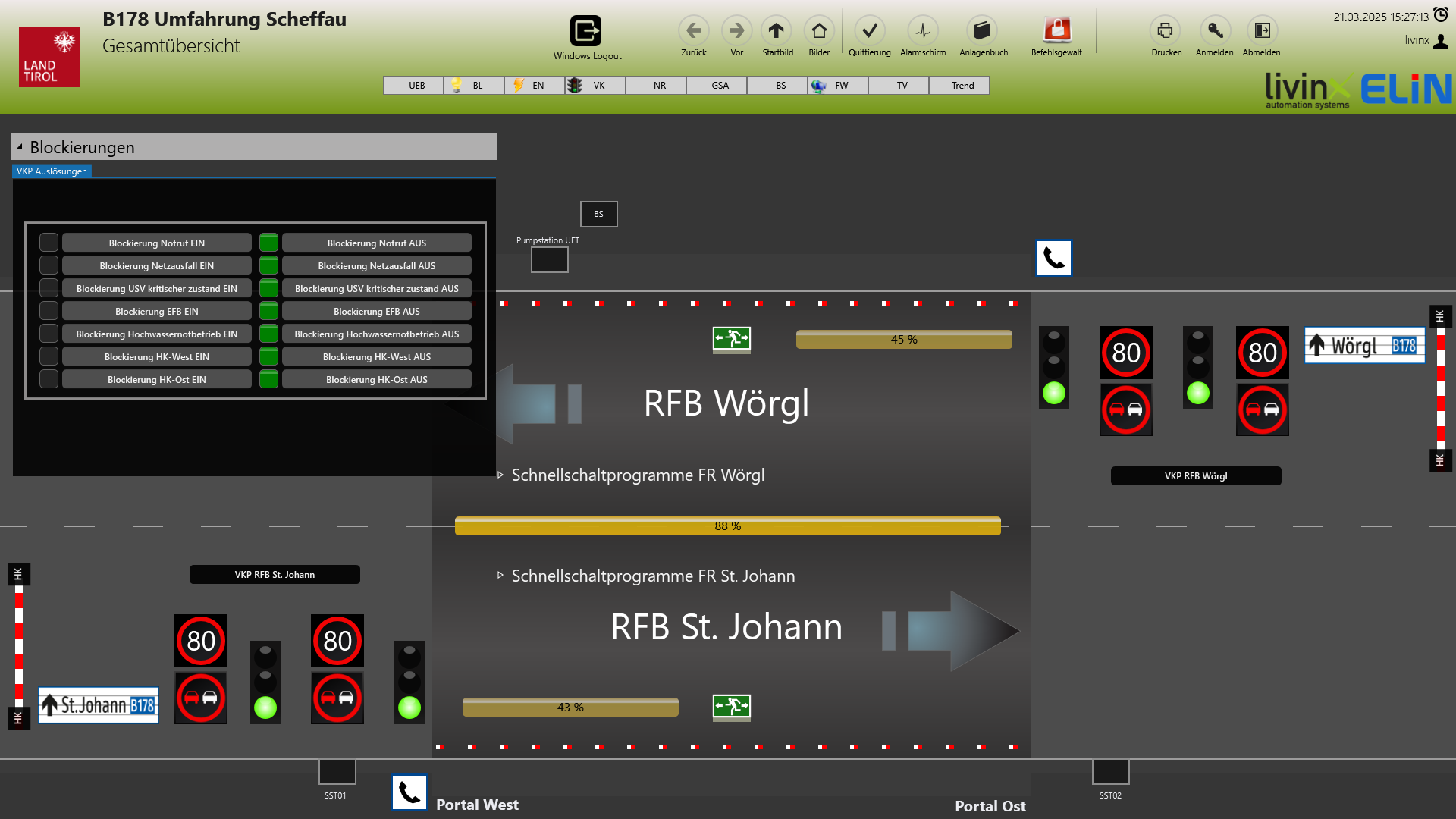Image resolution: width=1456 pixels, height=819 pixels.
Task: Go to Startbild with up arrow
Action: [776, 31]
